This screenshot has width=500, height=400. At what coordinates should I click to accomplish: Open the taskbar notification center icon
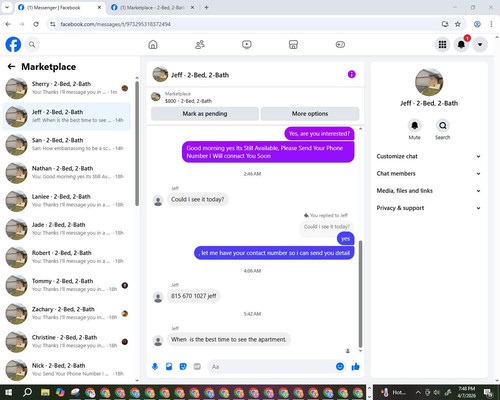(x=488, y=392)
